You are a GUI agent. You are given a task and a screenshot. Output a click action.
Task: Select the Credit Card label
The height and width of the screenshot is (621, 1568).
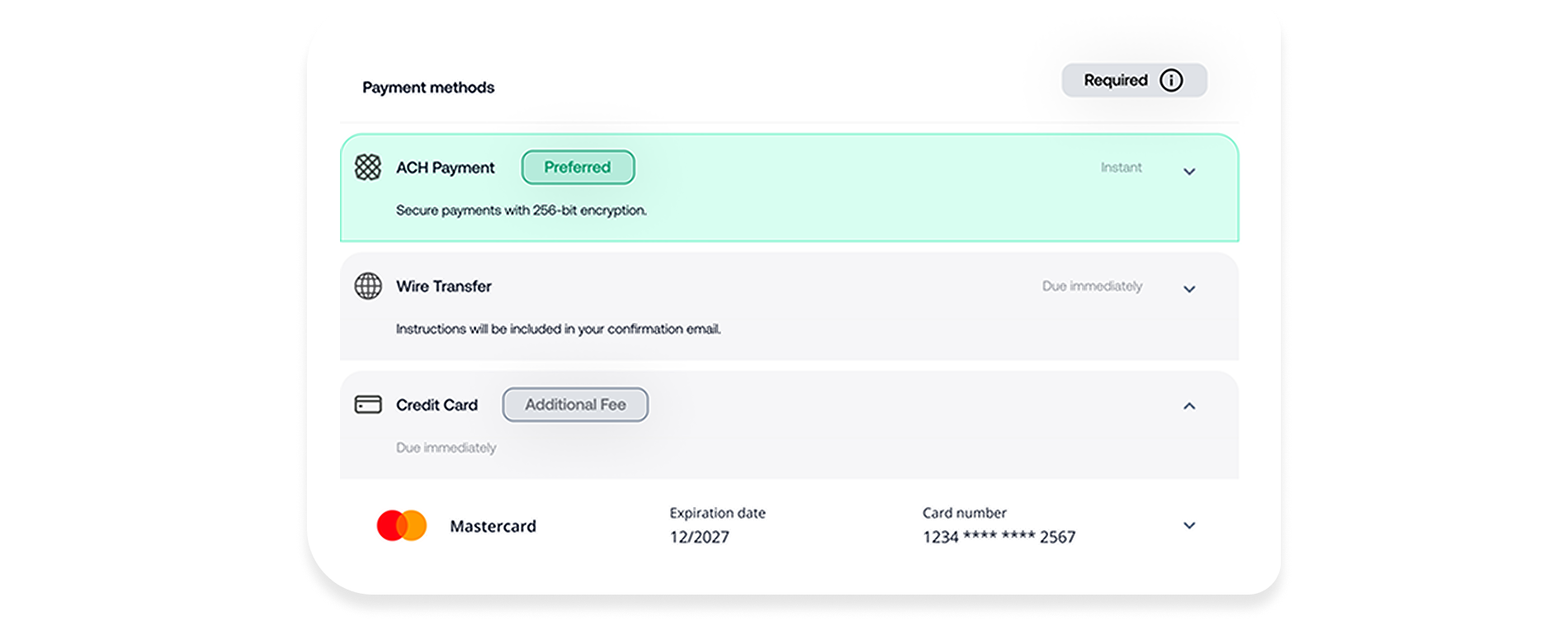pos(437,405)
